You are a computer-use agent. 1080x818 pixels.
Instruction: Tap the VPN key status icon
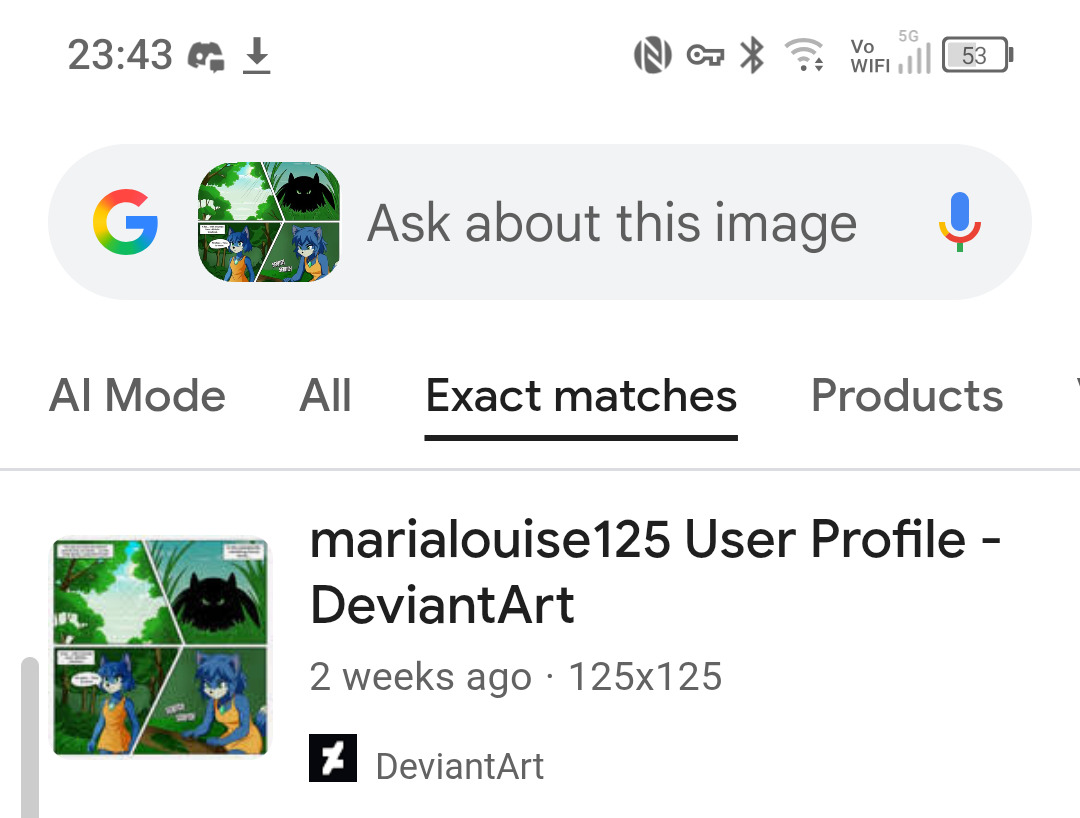point(705,55)
